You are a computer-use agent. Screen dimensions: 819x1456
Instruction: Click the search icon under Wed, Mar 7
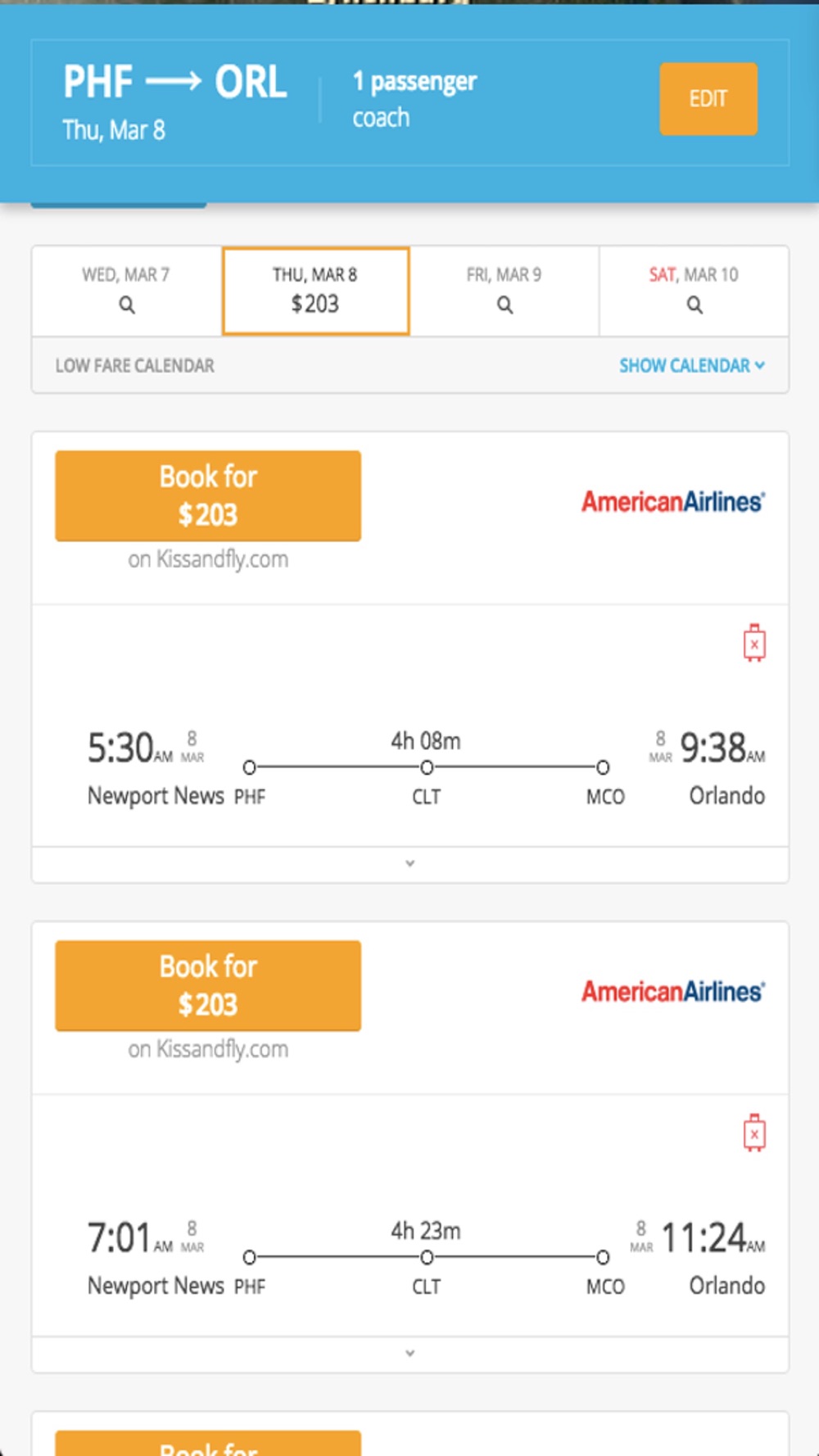[x=127, y=305]
